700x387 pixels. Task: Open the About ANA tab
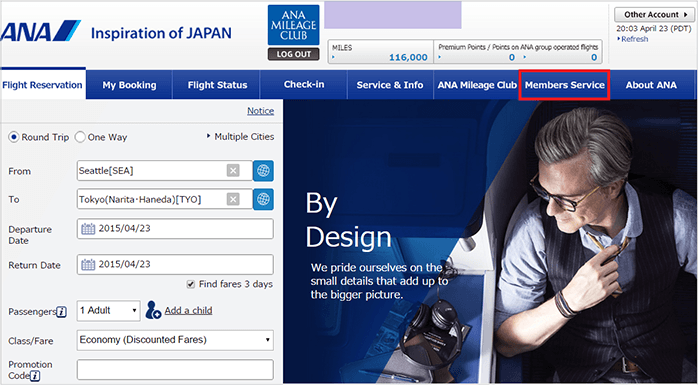click(651, 85)
